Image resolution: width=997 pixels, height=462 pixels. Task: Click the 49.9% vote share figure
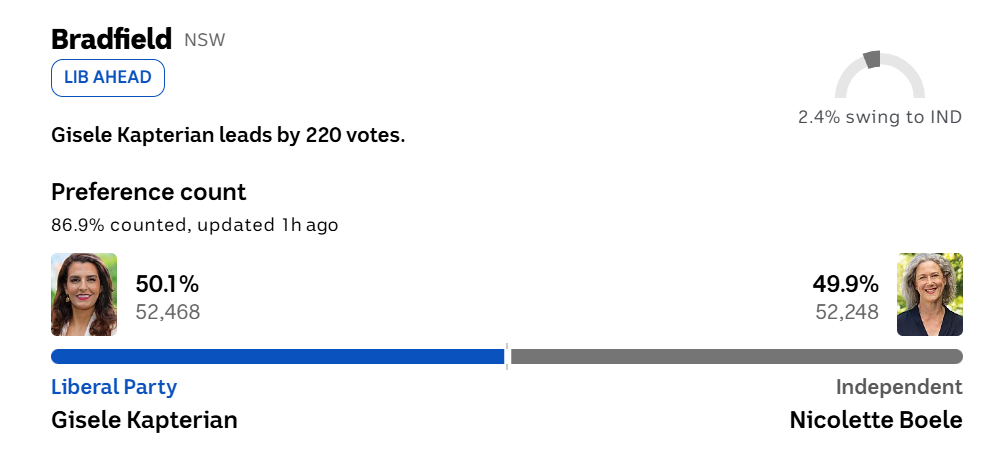click(846, 284)
